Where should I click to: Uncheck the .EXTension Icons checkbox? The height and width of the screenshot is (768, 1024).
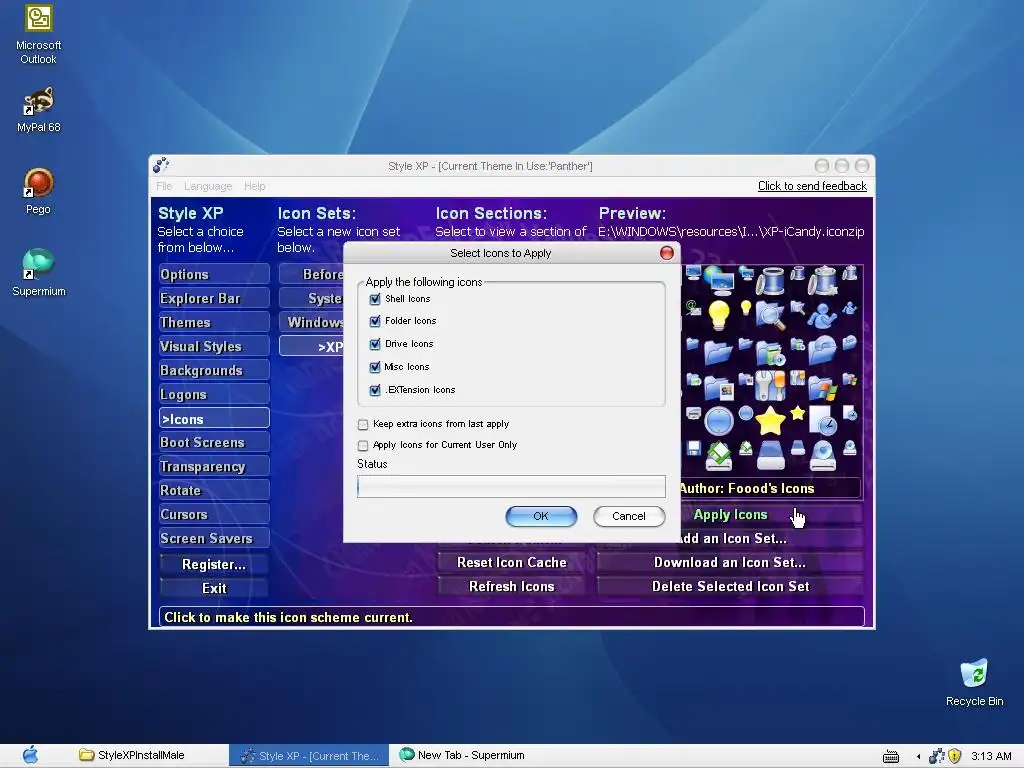point(375,390)
